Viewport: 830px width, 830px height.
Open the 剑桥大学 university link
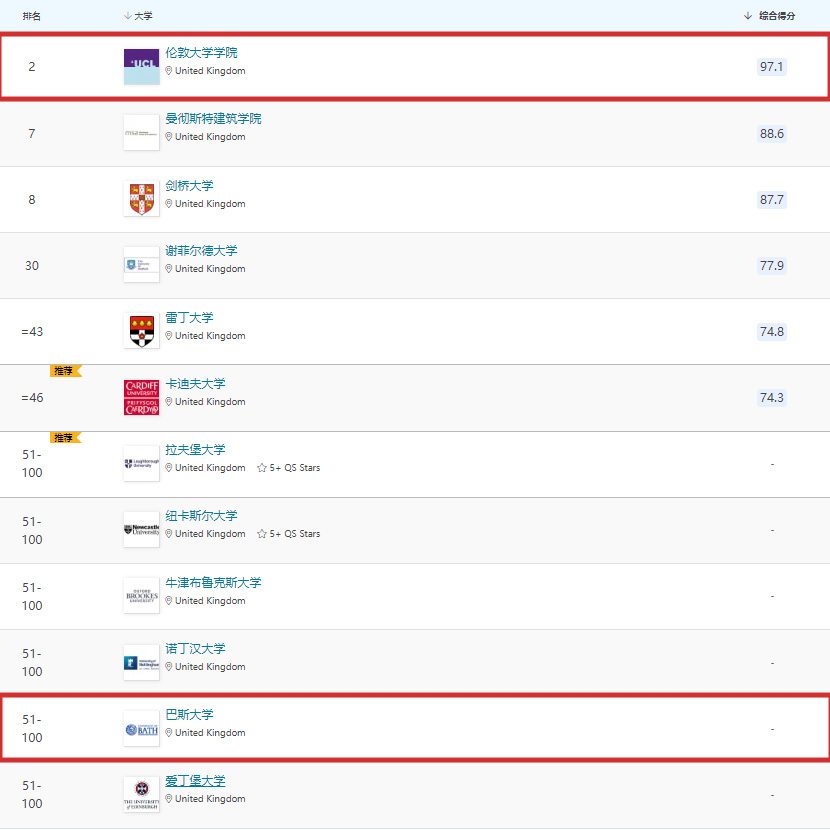click(x=189, y=186)
